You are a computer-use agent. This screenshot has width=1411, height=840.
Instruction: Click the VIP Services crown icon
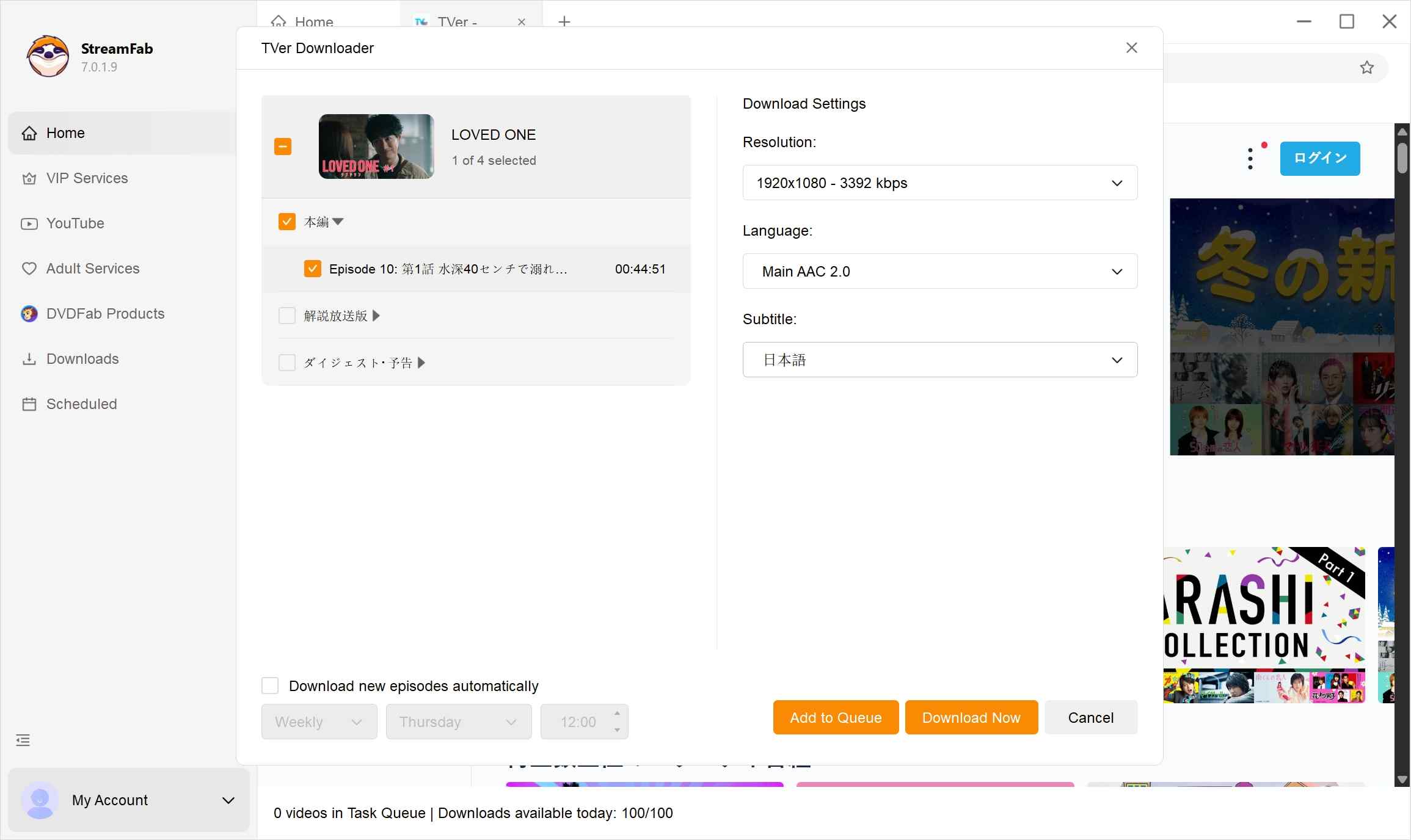[29, 178]
